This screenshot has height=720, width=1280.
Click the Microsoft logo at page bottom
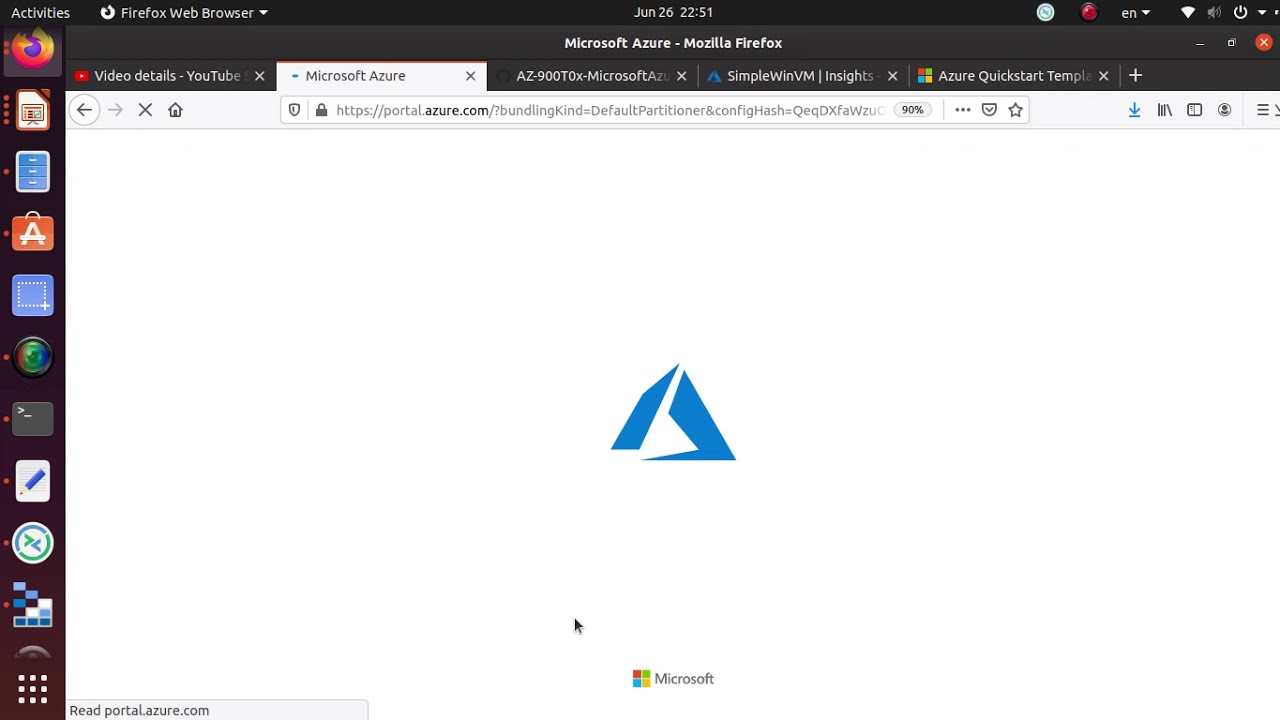pyautogui.click(x=673, y=679)
